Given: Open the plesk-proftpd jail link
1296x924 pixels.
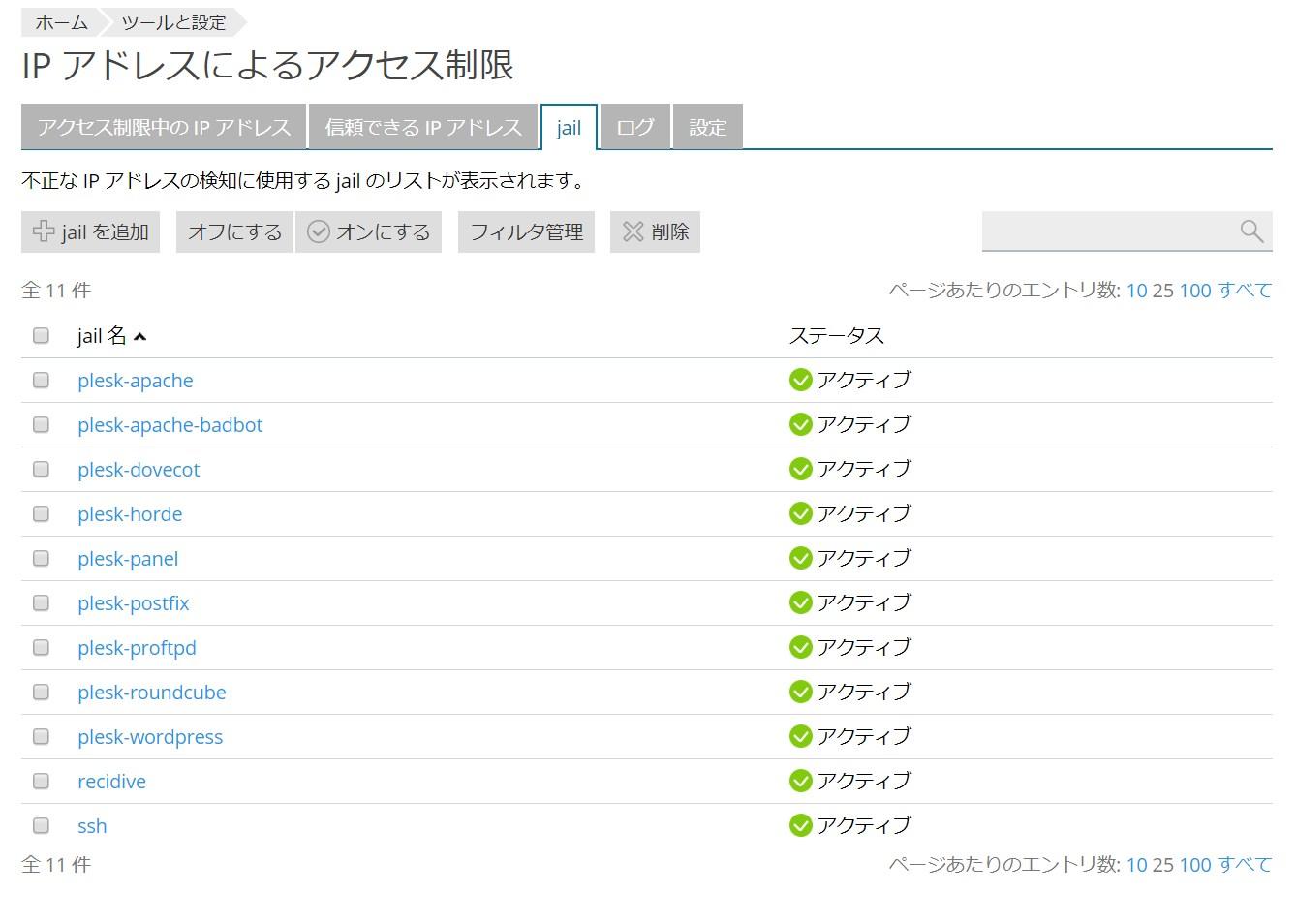Looking at the screenshot, I should coord(137,648).
